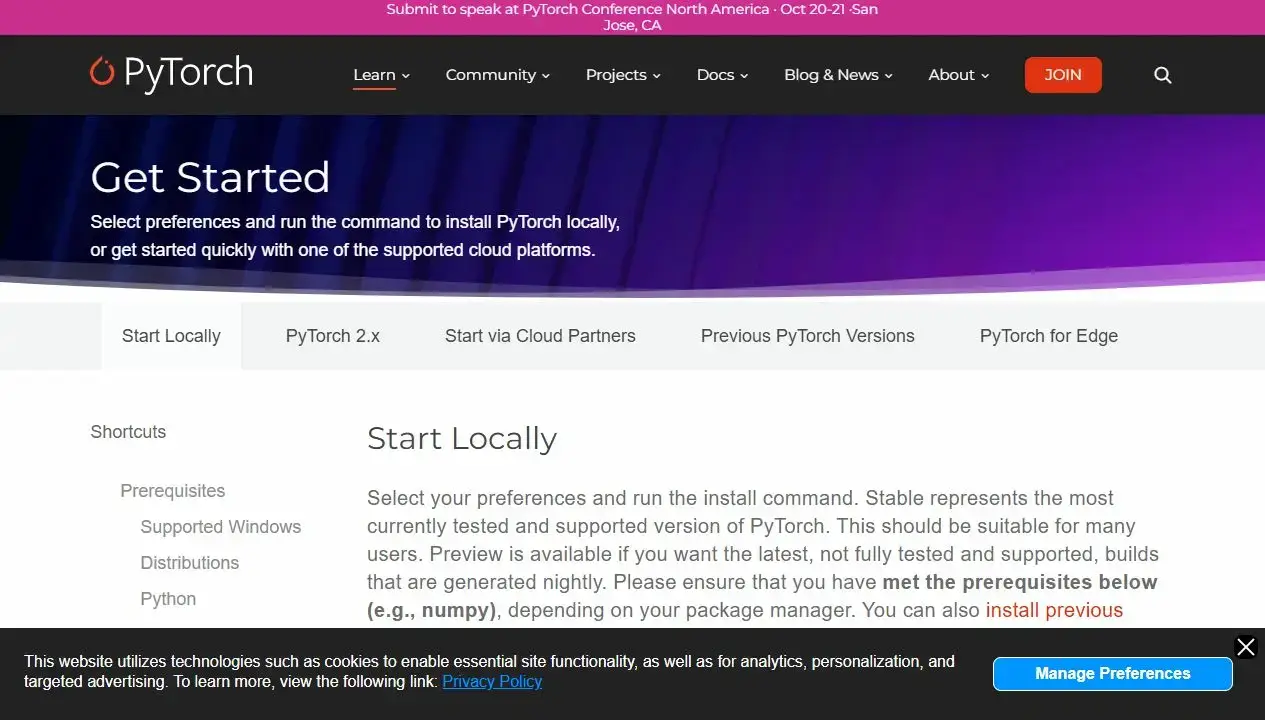Click the JOIN button

[x=1063, y=75]
